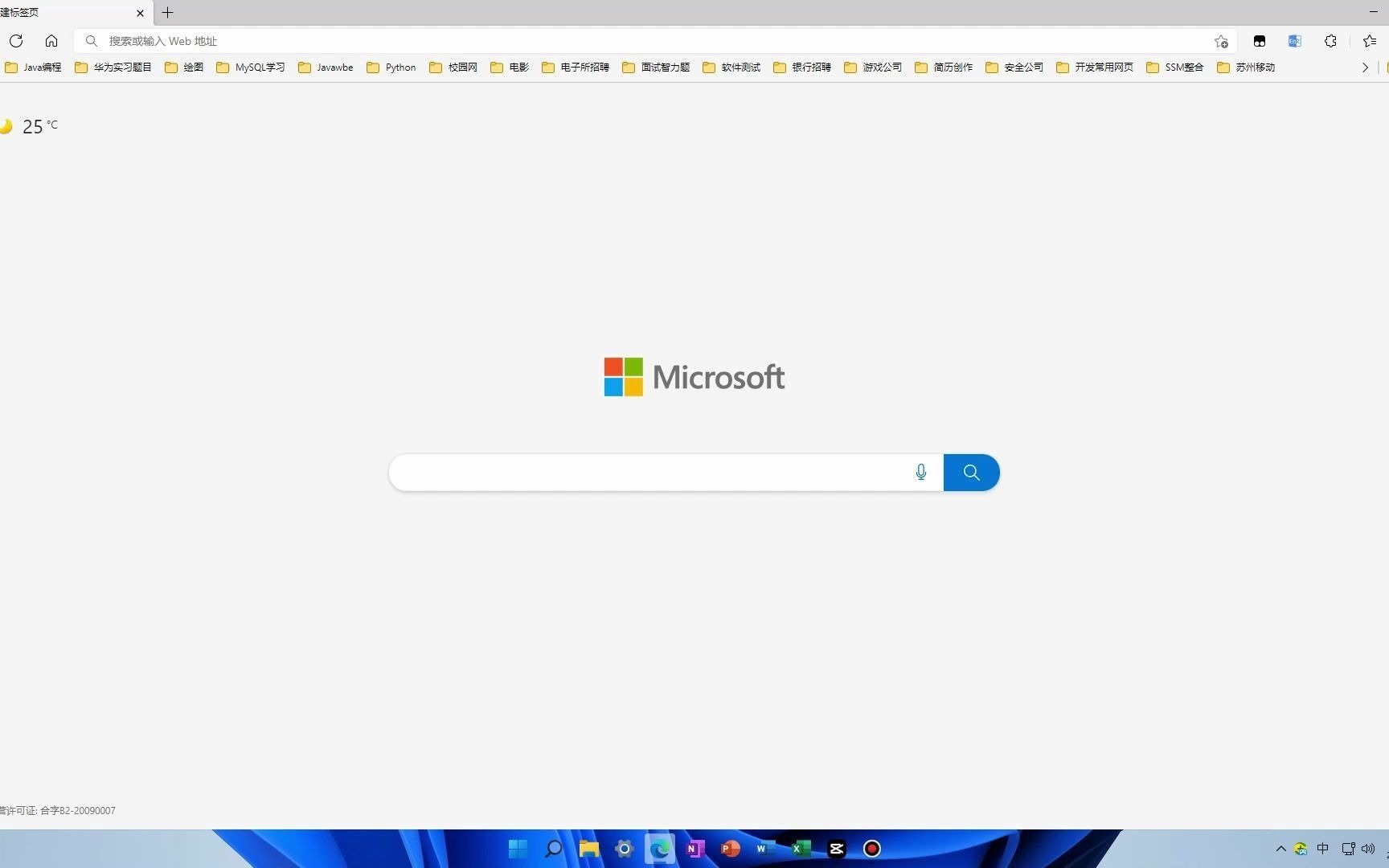
Task: Switch the 中 input method indicator
Action: (1323, 849)
